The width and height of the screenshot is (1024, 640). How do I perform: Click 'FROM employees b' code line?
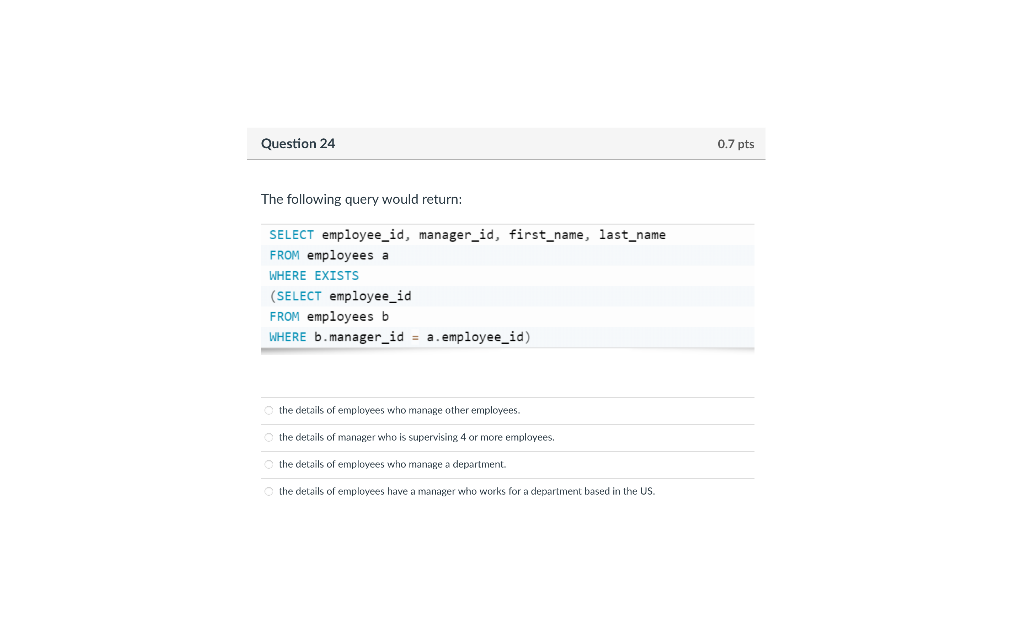[329, 317]
